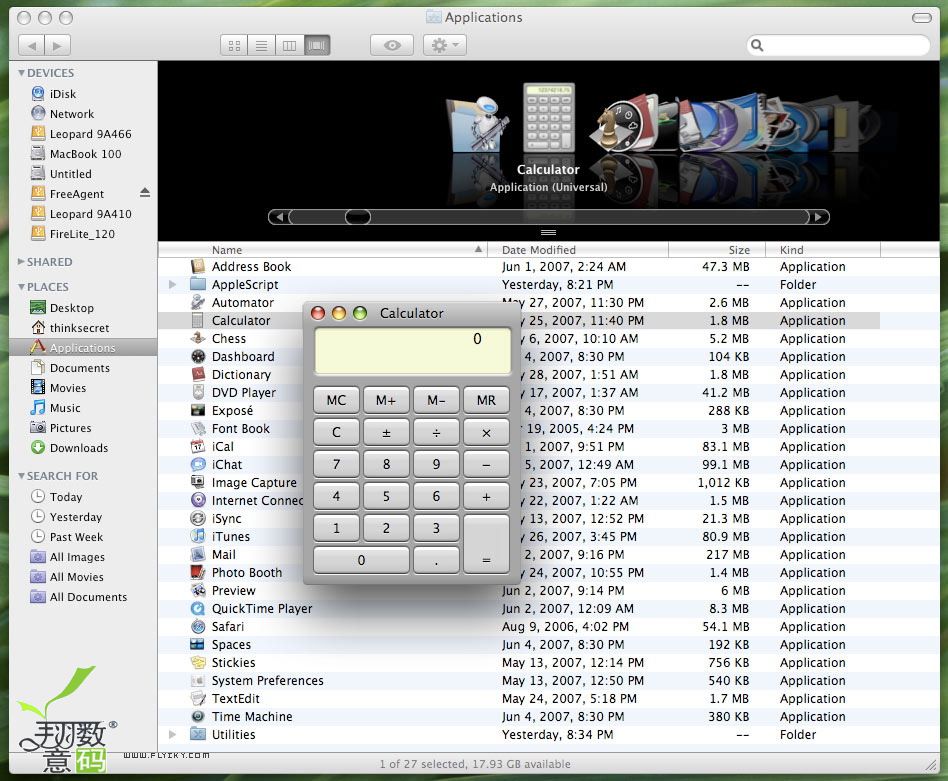Switch Finder to list view
Viewport: 948px width, 781px height.
coord(261,45)
